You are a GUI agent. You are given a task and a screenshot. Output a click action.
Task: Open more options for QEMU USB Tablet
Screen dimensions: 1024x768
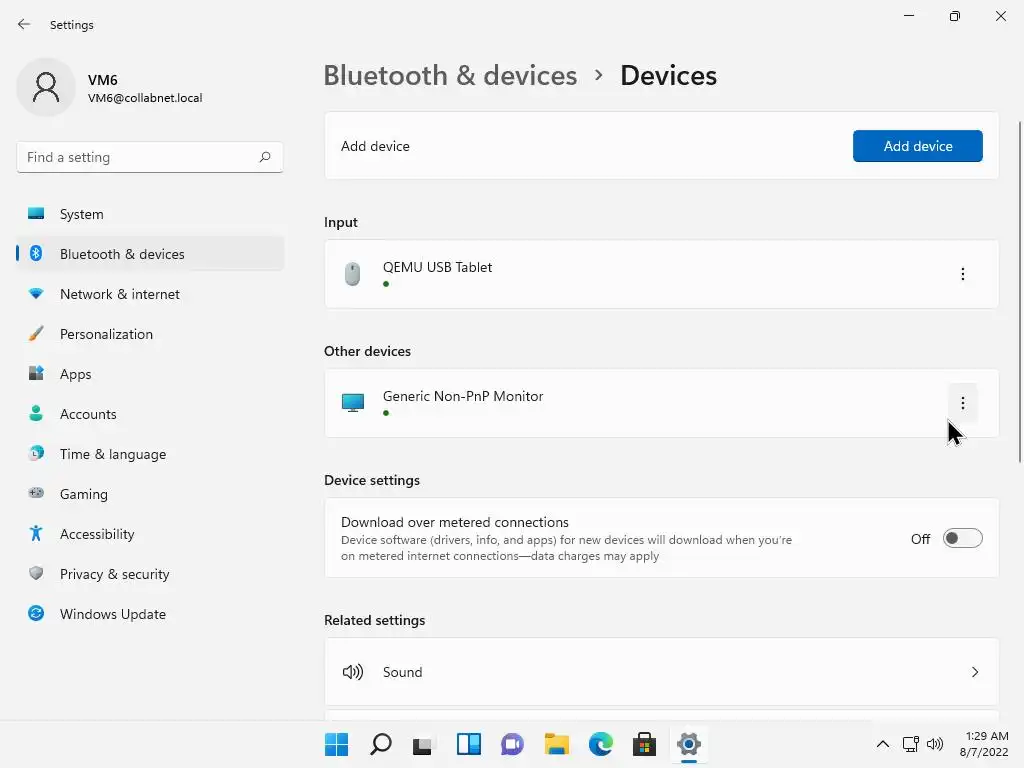962,274
